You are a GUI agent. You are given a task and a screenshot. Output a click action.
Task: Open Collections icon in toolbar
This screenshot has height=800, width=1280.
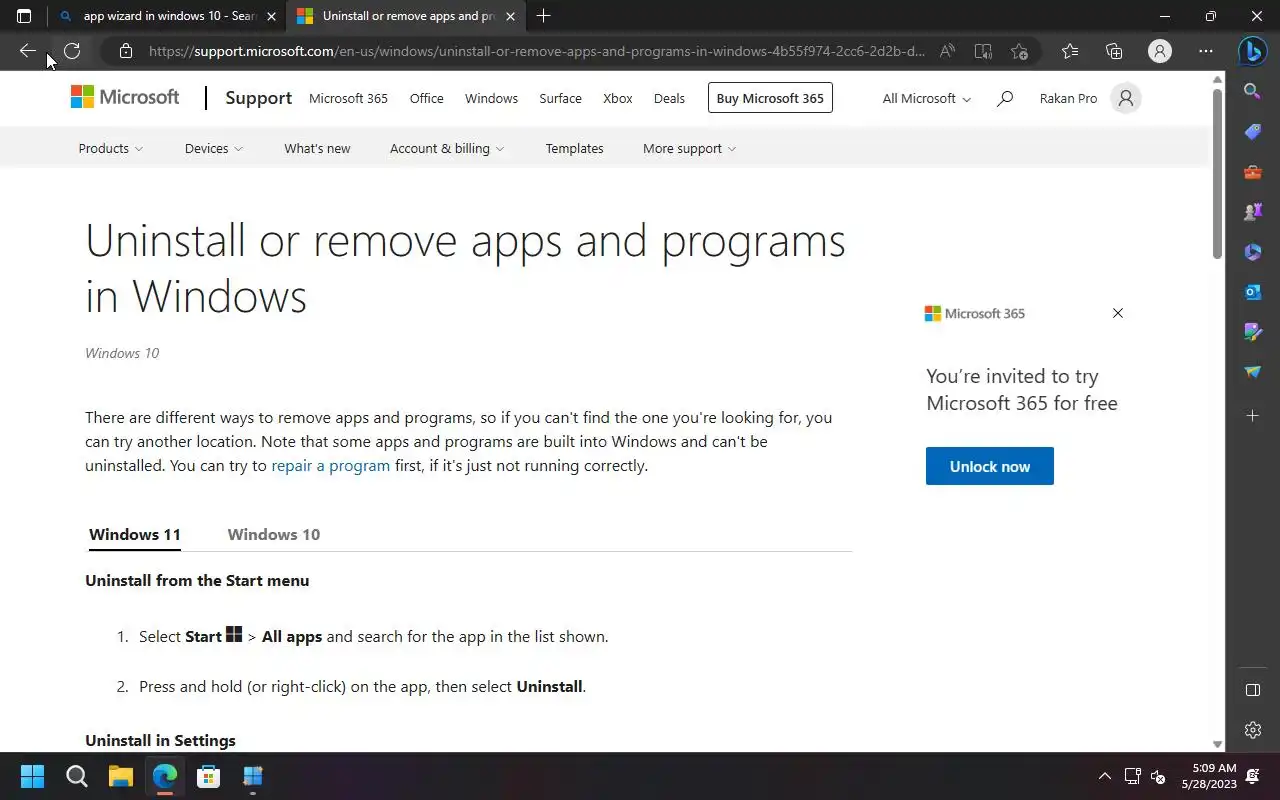coord(1114,51)
